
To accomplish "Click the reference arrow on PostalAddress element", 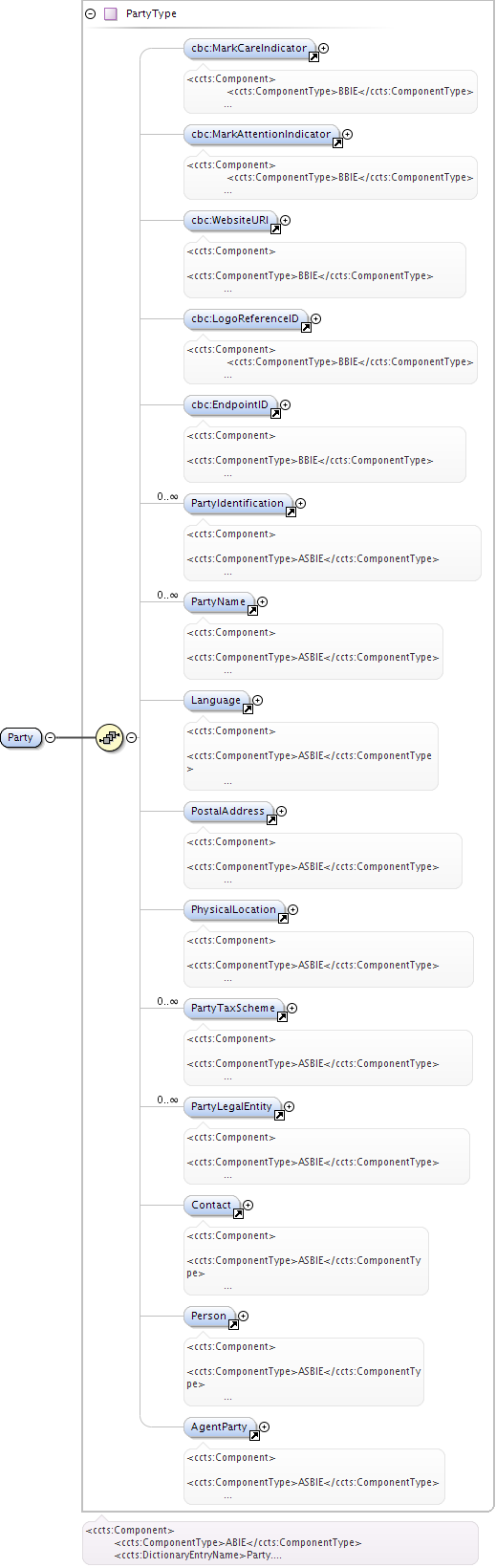I will [x=271, y=820].
